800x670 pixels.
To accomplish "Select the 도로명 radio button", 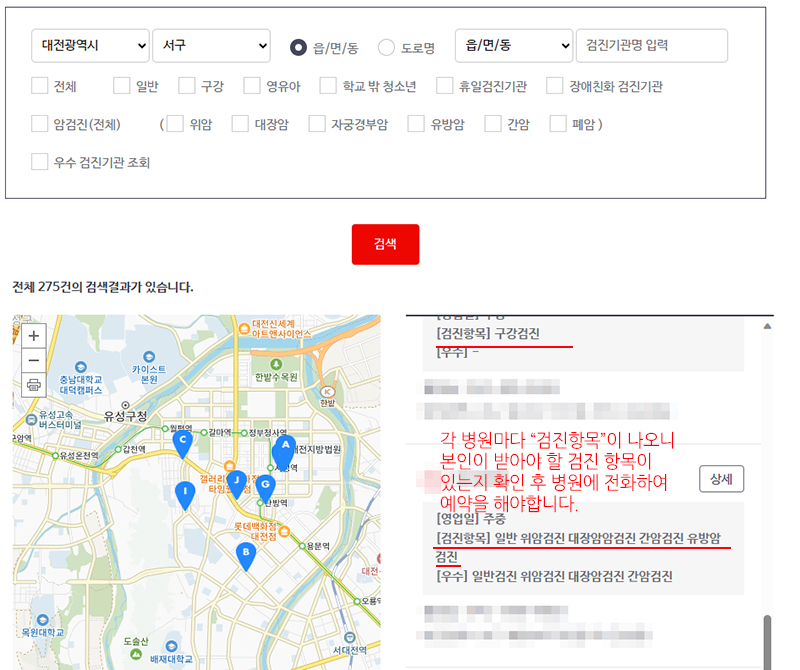I will coord(386,45).
